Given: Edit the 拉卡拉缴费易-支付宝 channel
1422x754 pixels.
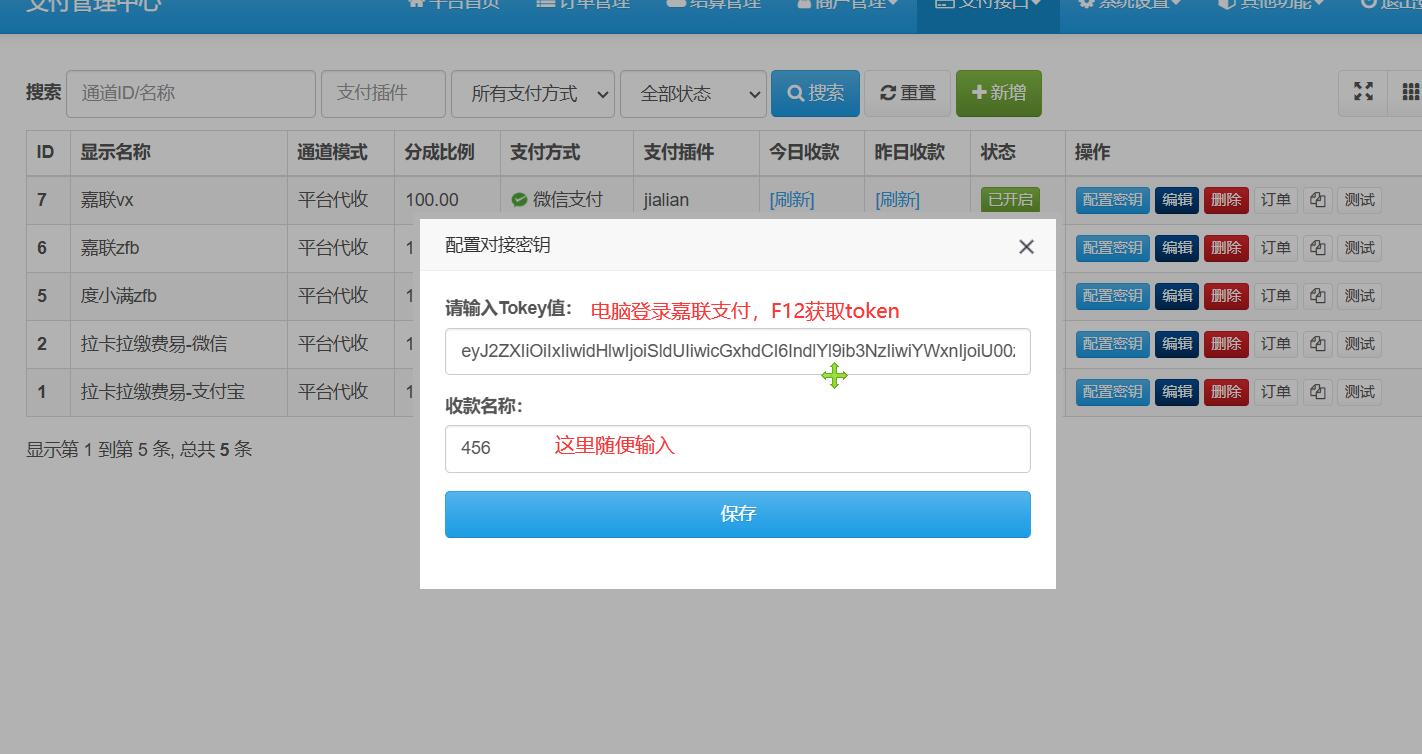Looking at the screenshot, I should click(x=1177, y=392).
